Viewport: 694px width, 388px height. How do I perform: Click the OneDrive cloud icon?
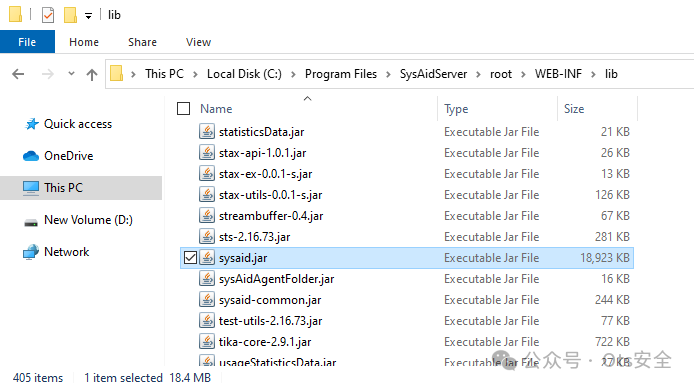pyautogui.click(x=31, y=156)
